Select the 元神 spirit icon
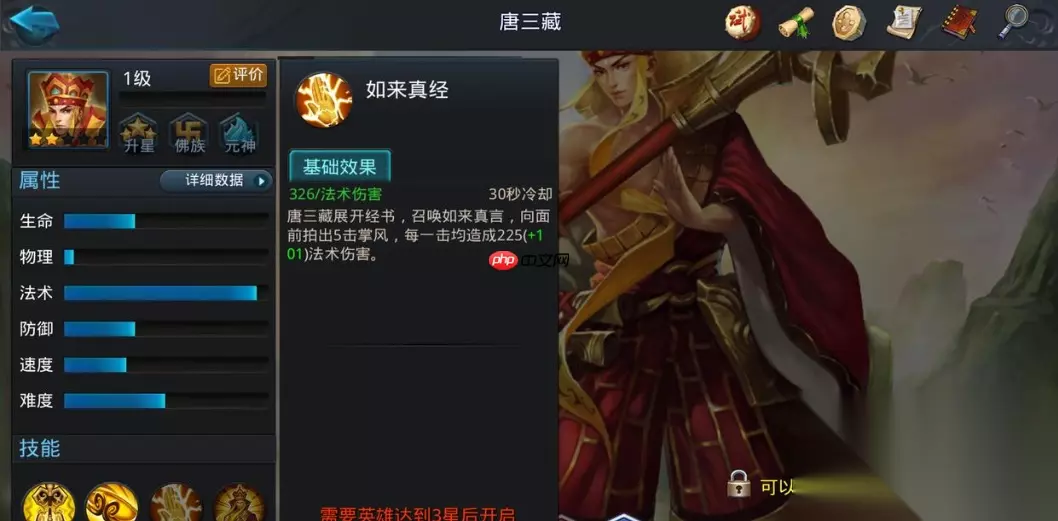Viewport: 1058px width, 521px height. [240, 132]
